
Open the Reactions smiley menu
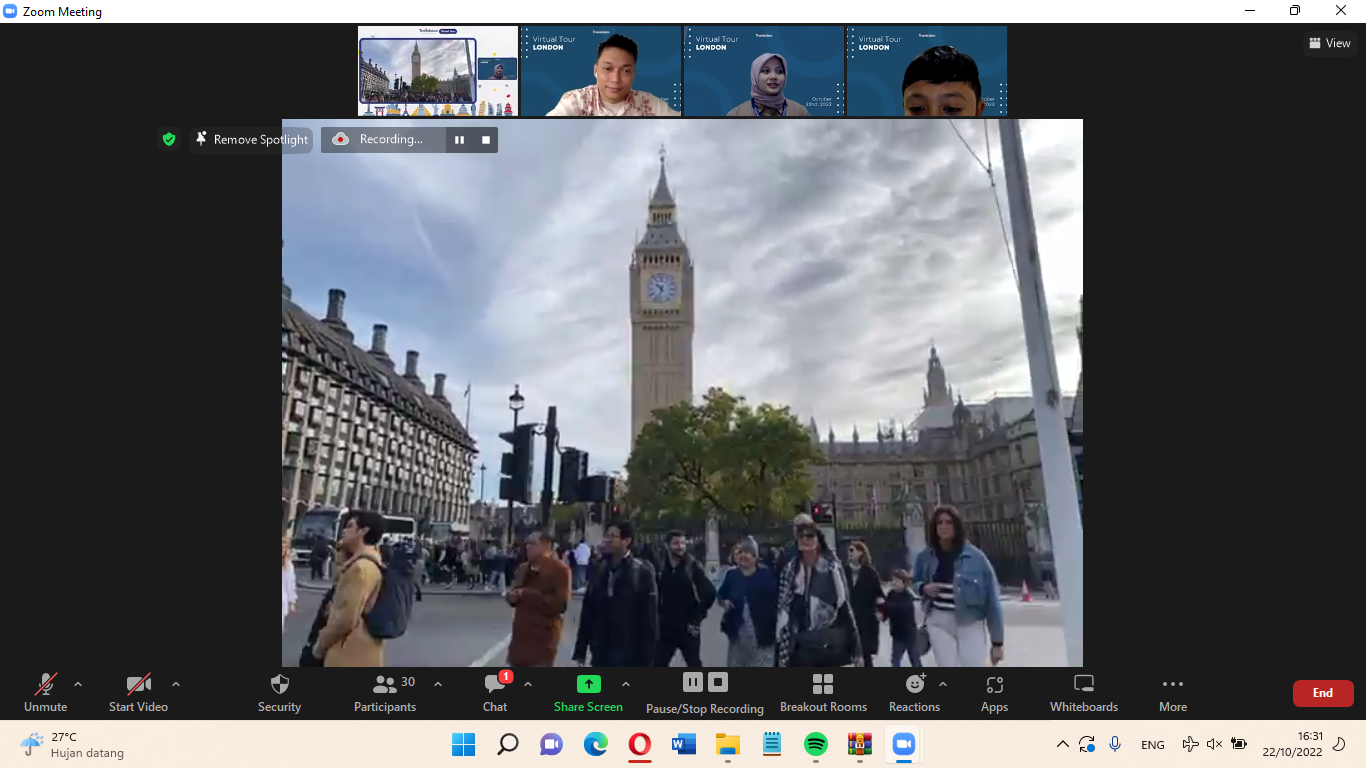[x=914, y=693]
